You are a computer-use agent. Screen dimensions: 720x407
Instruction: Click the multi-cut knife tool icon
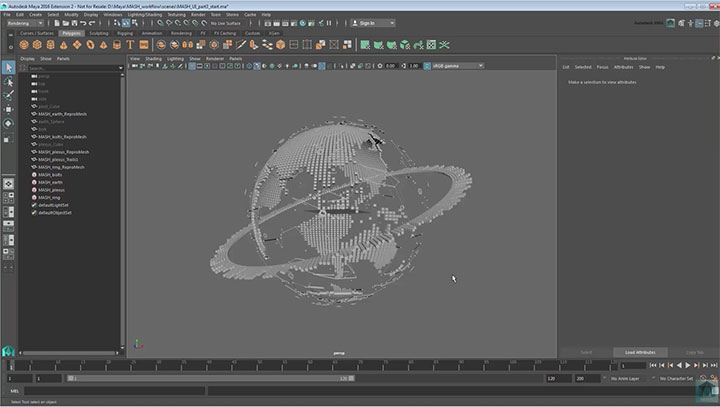click(241, 45)
